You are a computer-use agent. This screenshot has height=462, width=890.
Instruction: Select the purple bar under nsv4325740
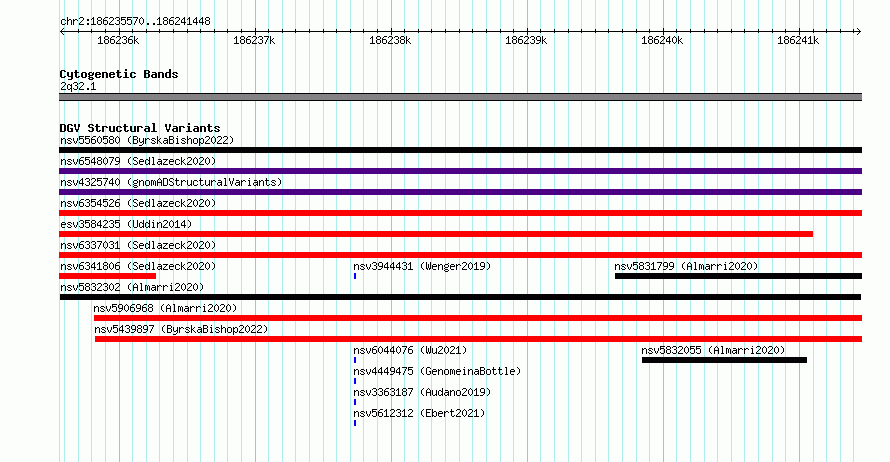(x=460, y=192)
